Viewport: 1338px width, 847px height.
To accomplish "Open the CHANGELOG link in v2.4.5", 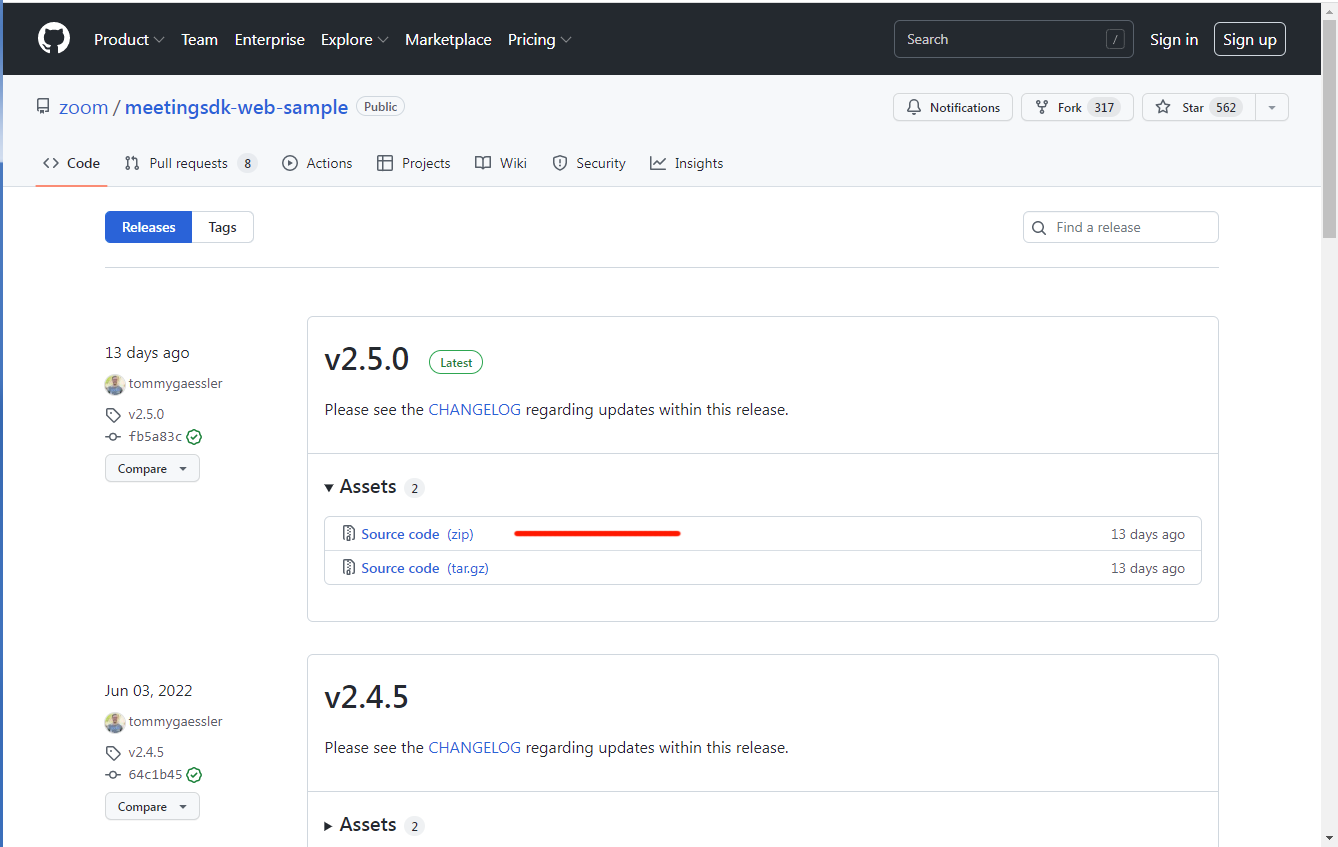I will point(474,748).
